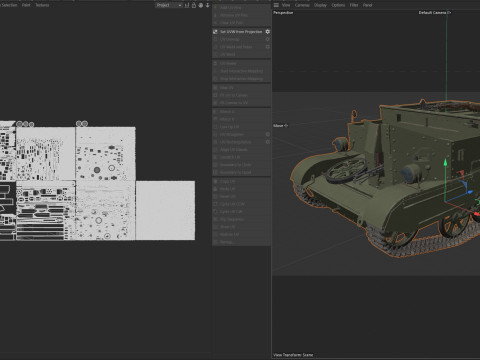Click Align UV Islands command

(241, 150)
